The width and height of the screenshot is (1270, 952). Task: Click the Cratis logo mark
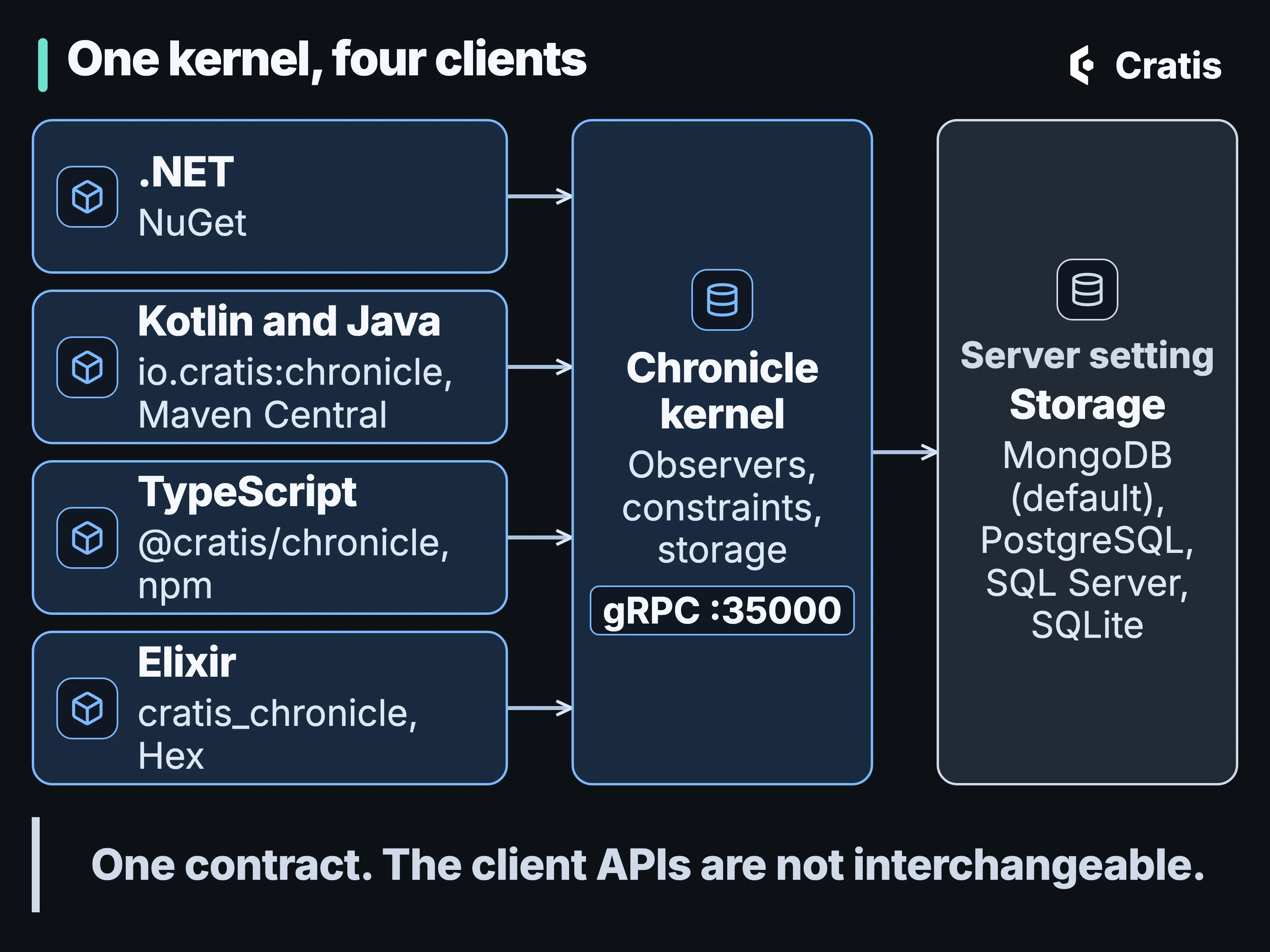[1081, 65]
